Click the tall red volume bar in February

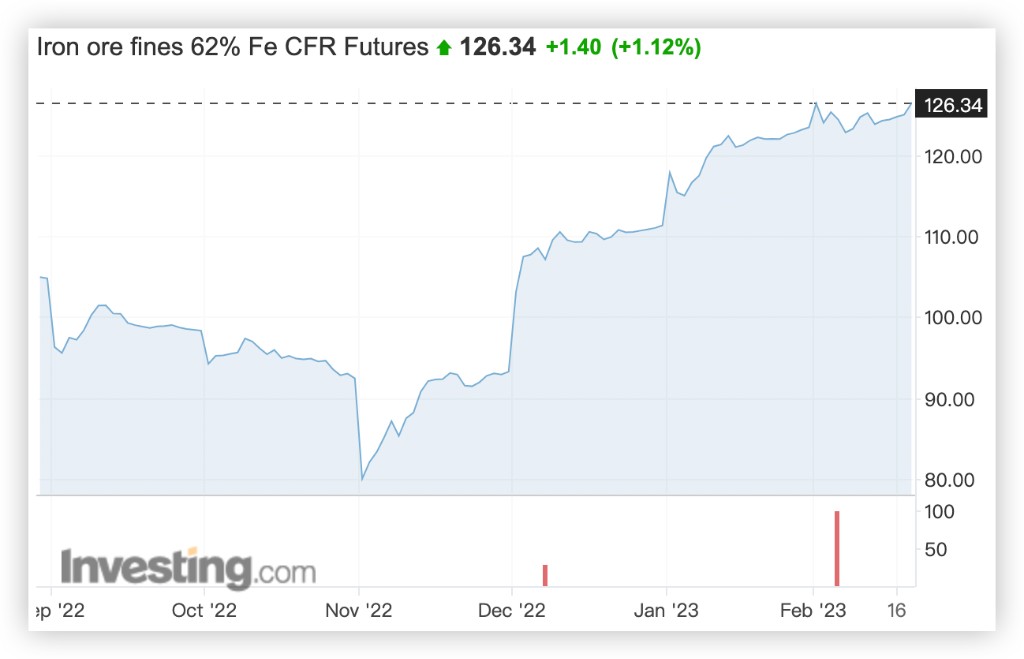[837, 548]
